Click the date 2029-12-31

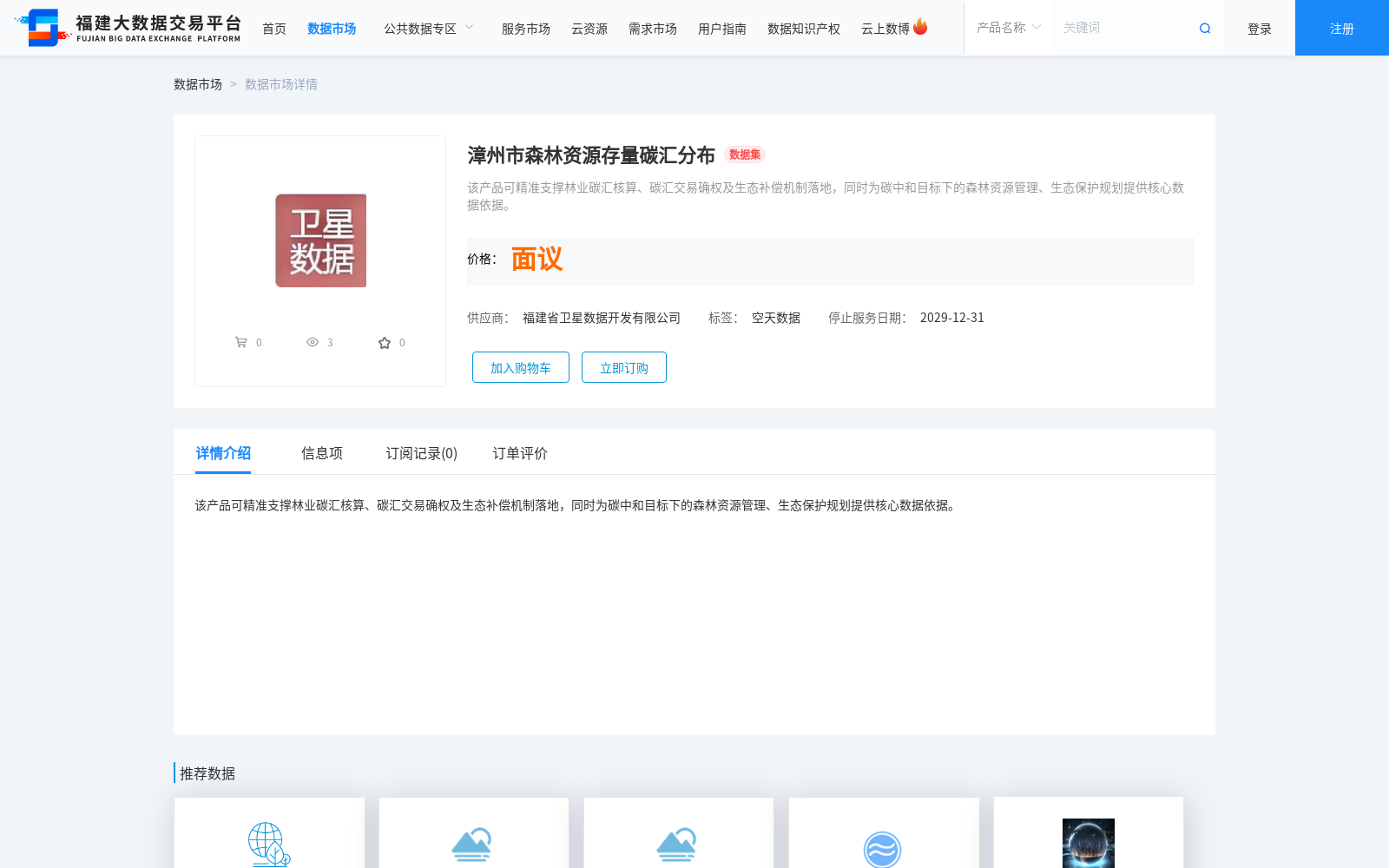952,318
